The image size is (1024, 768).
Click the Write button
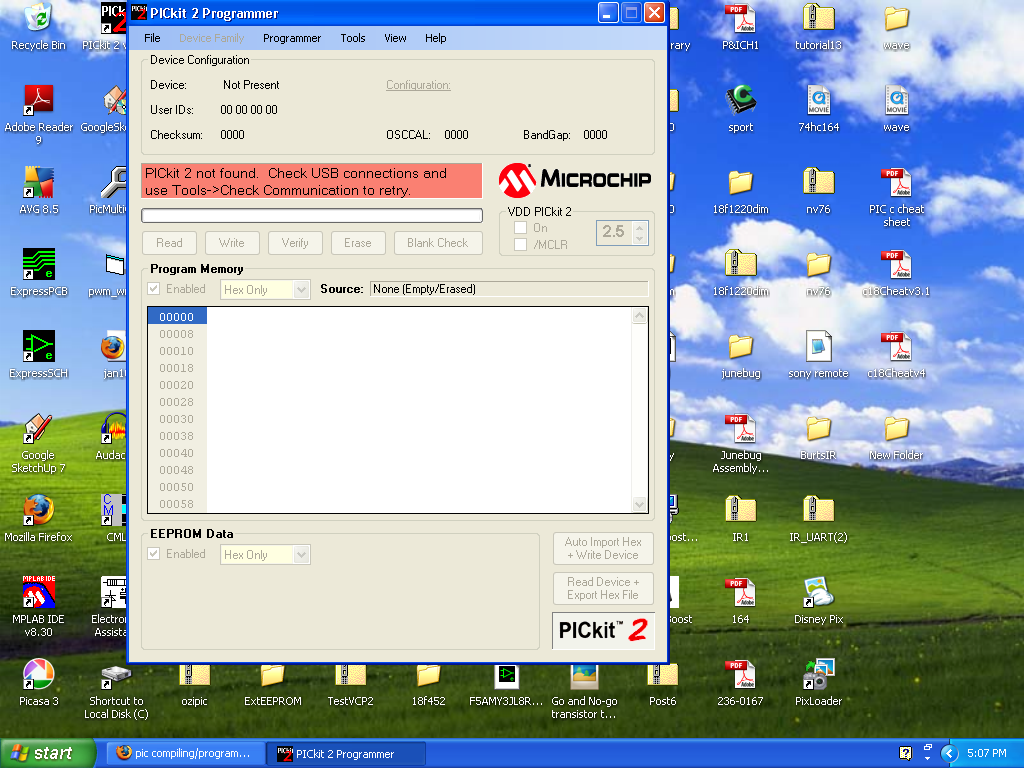[232, 243]
